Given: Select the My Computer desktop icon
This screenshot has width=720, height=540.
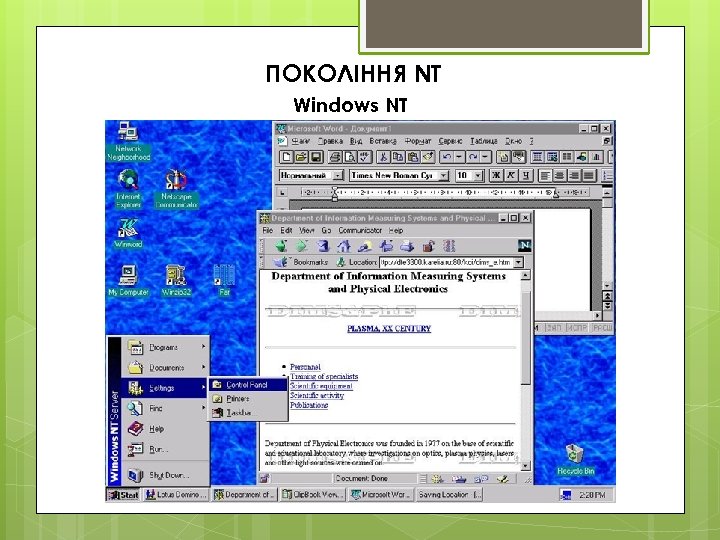Looking at the screenshot, I should pyautogui.click(x=128, y=281).
